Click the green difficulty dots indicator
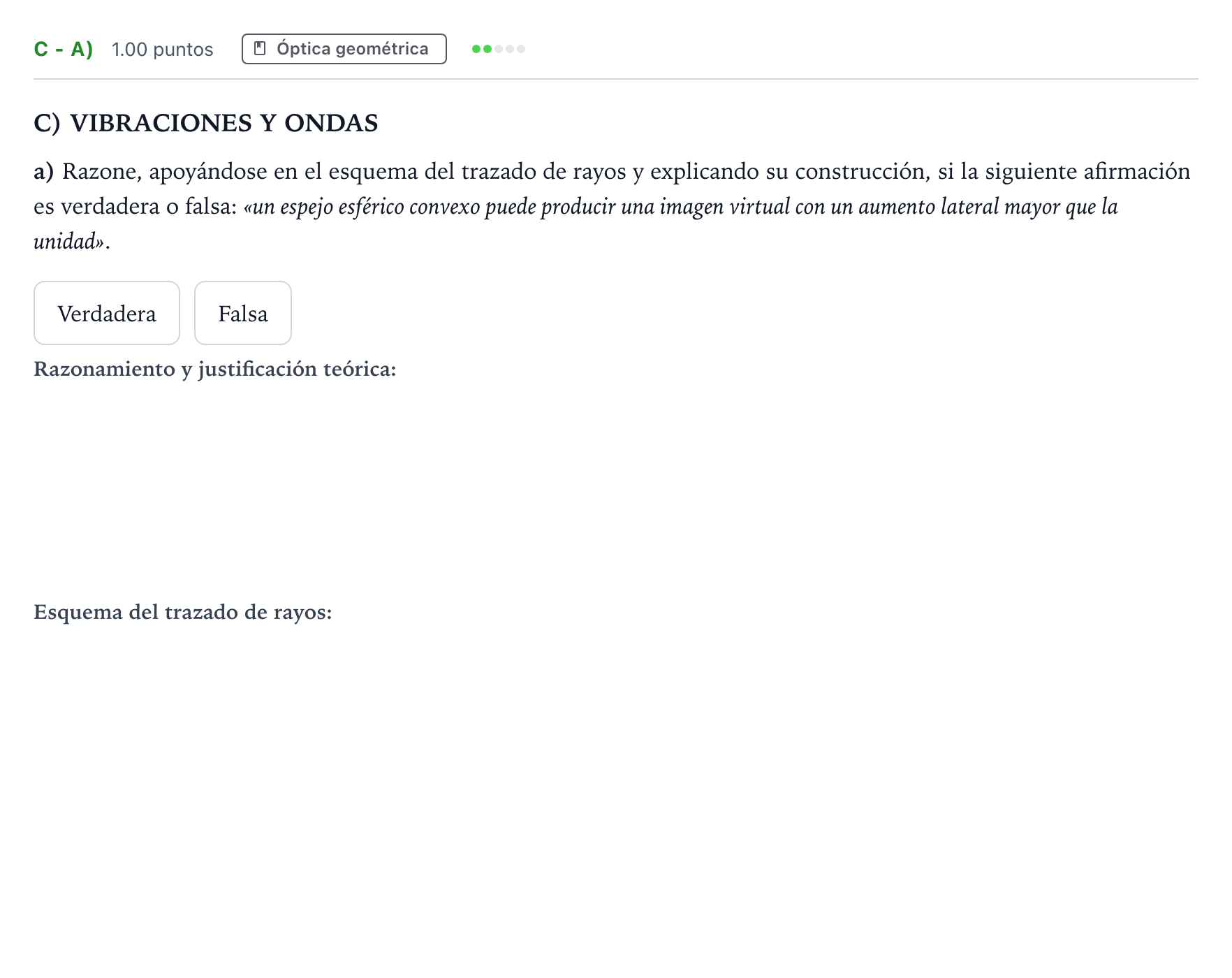The width and height of the screenshot is (1232, 978). coord(499,49)
